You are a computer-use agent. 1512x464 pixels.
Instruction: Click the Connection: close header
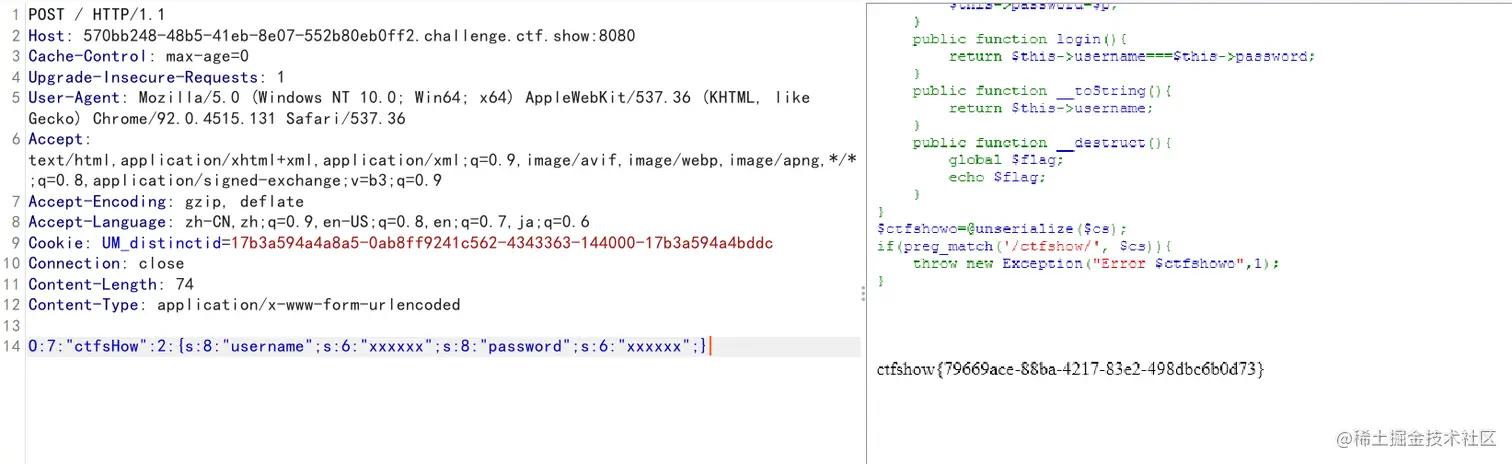pyautogui.click(x=106, y=263)
